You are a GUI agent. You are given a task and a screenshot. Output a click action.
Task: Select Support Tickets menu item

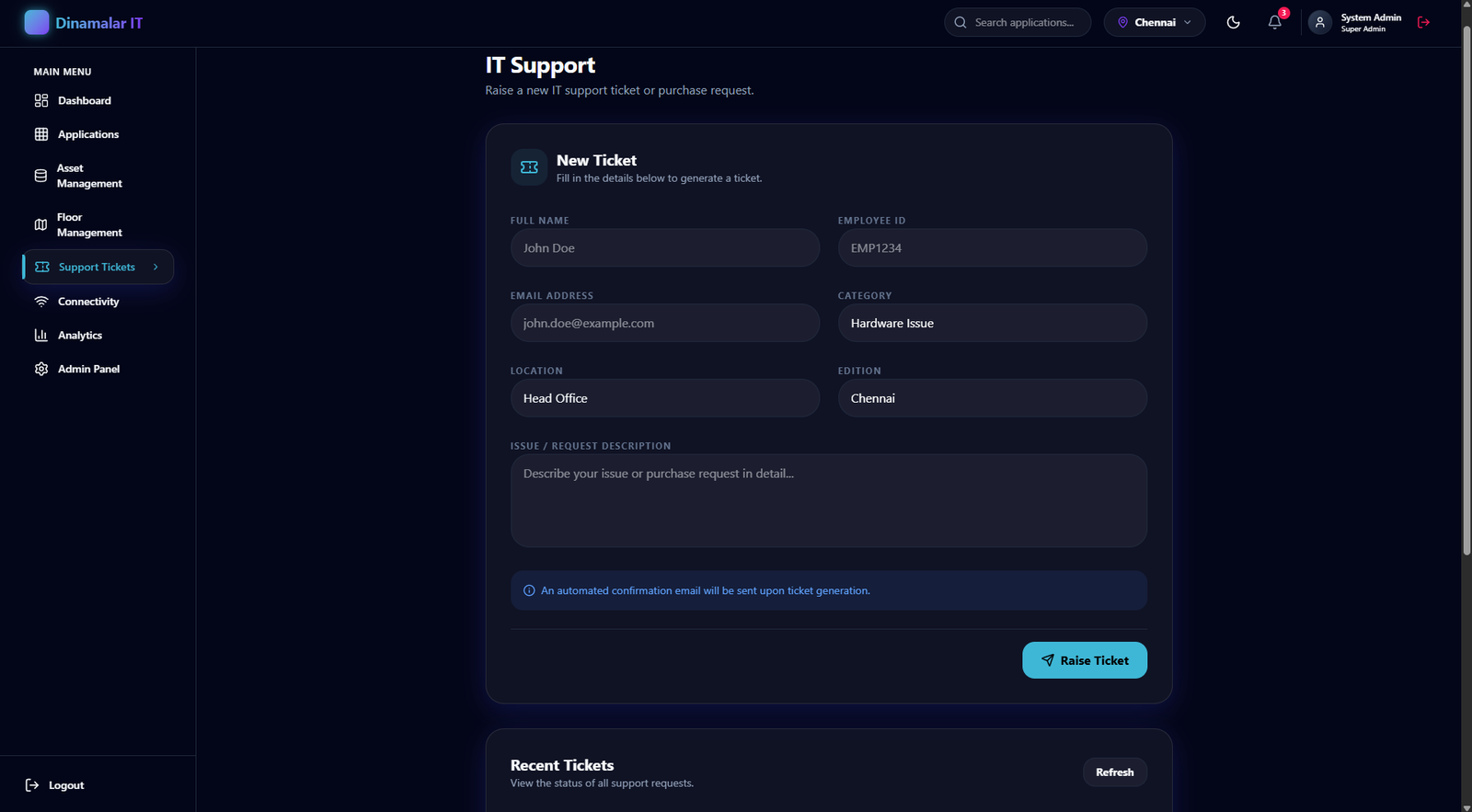pyautogui.click(x=98, y=267)
